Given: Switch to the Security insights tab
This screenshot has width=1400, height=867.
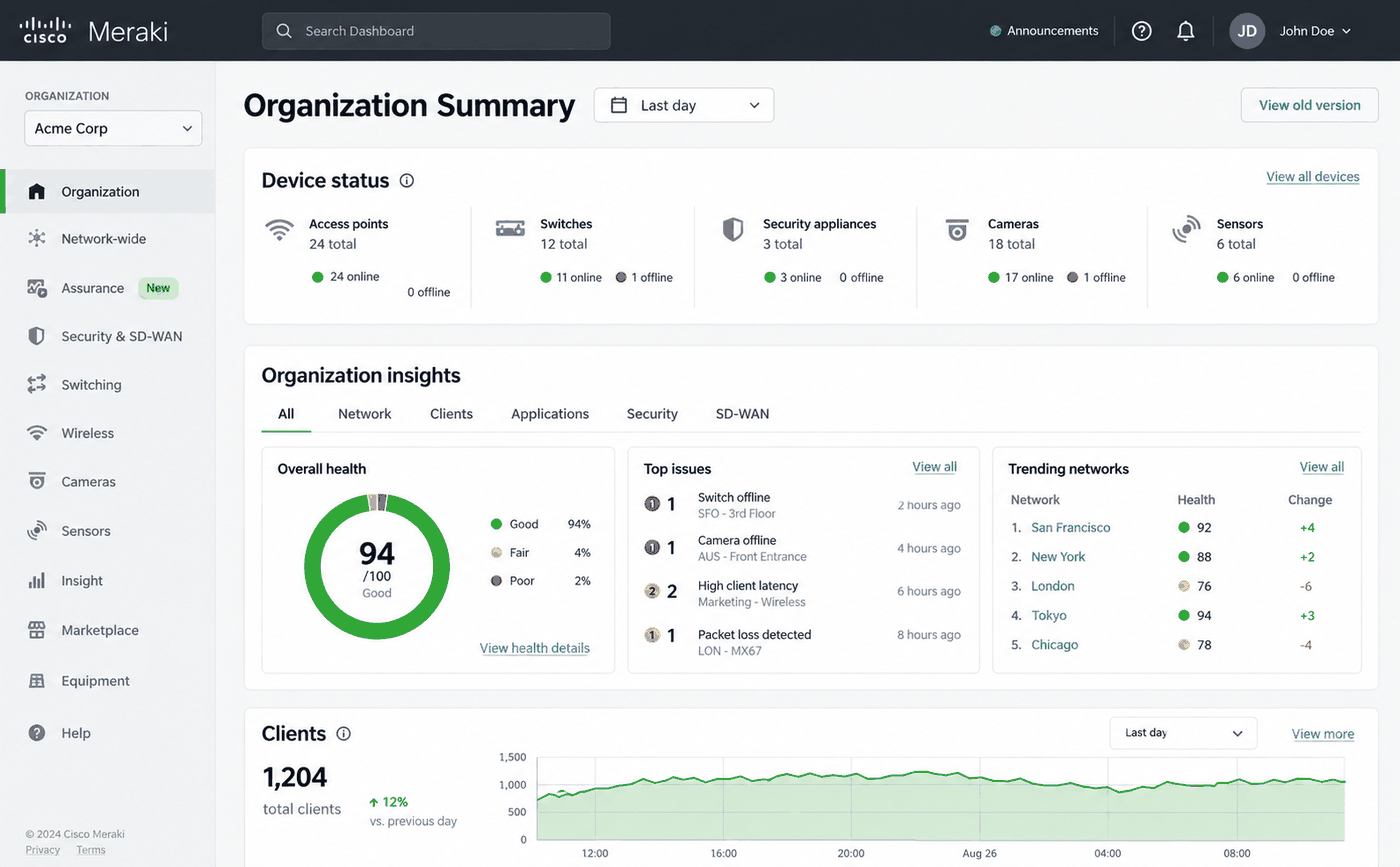Looking at the screenshot, I should coord(652,414).
